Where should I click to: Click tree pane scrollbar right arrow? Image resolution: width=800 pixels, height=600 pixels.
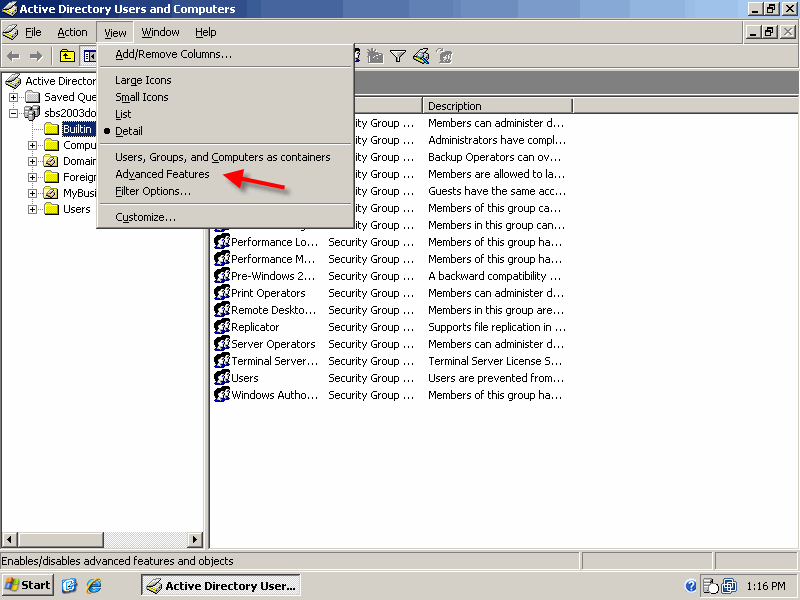195,539
